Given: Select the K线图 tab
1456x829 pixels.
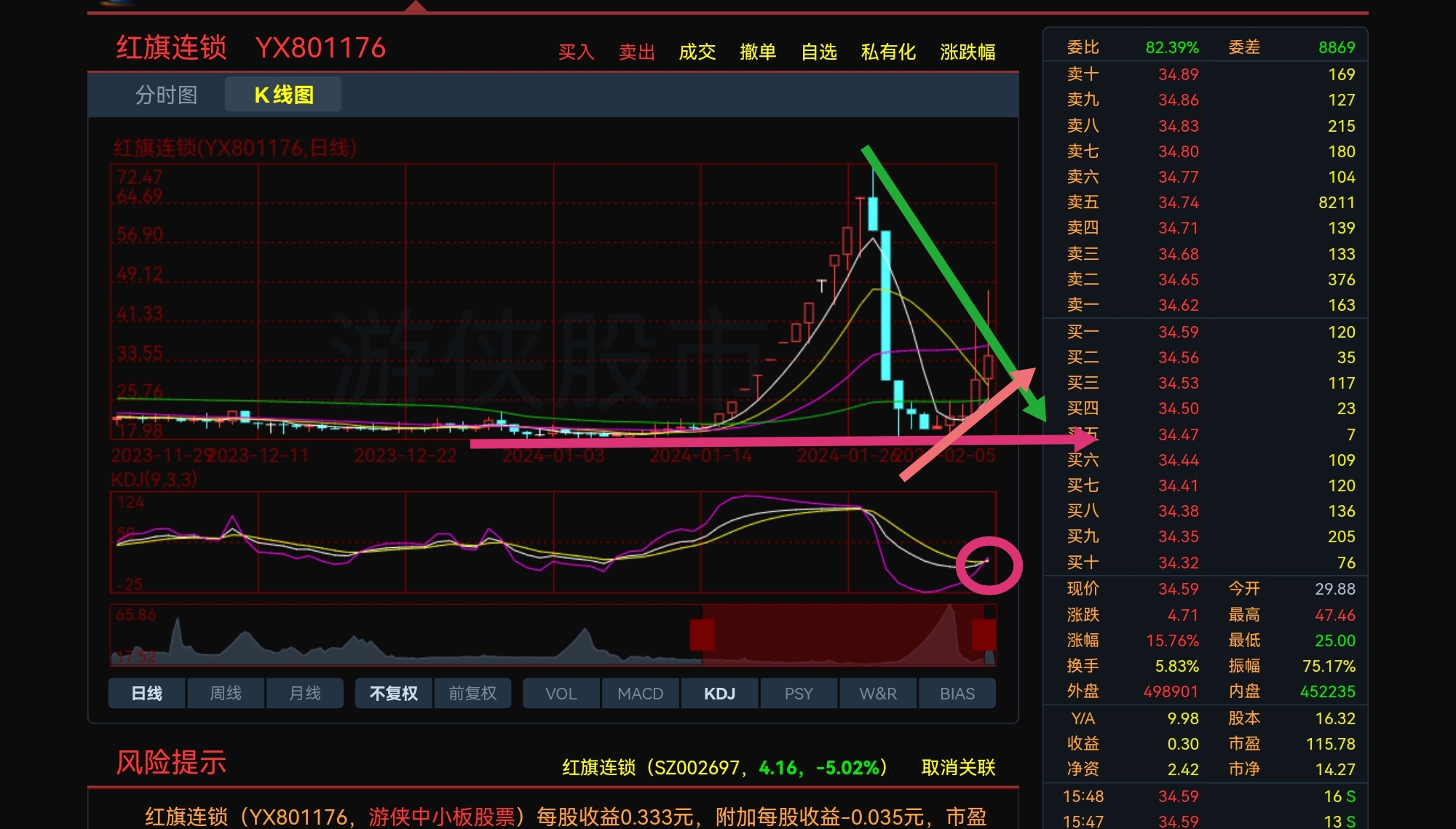Looking at the screenshot, I should [283, 95].
